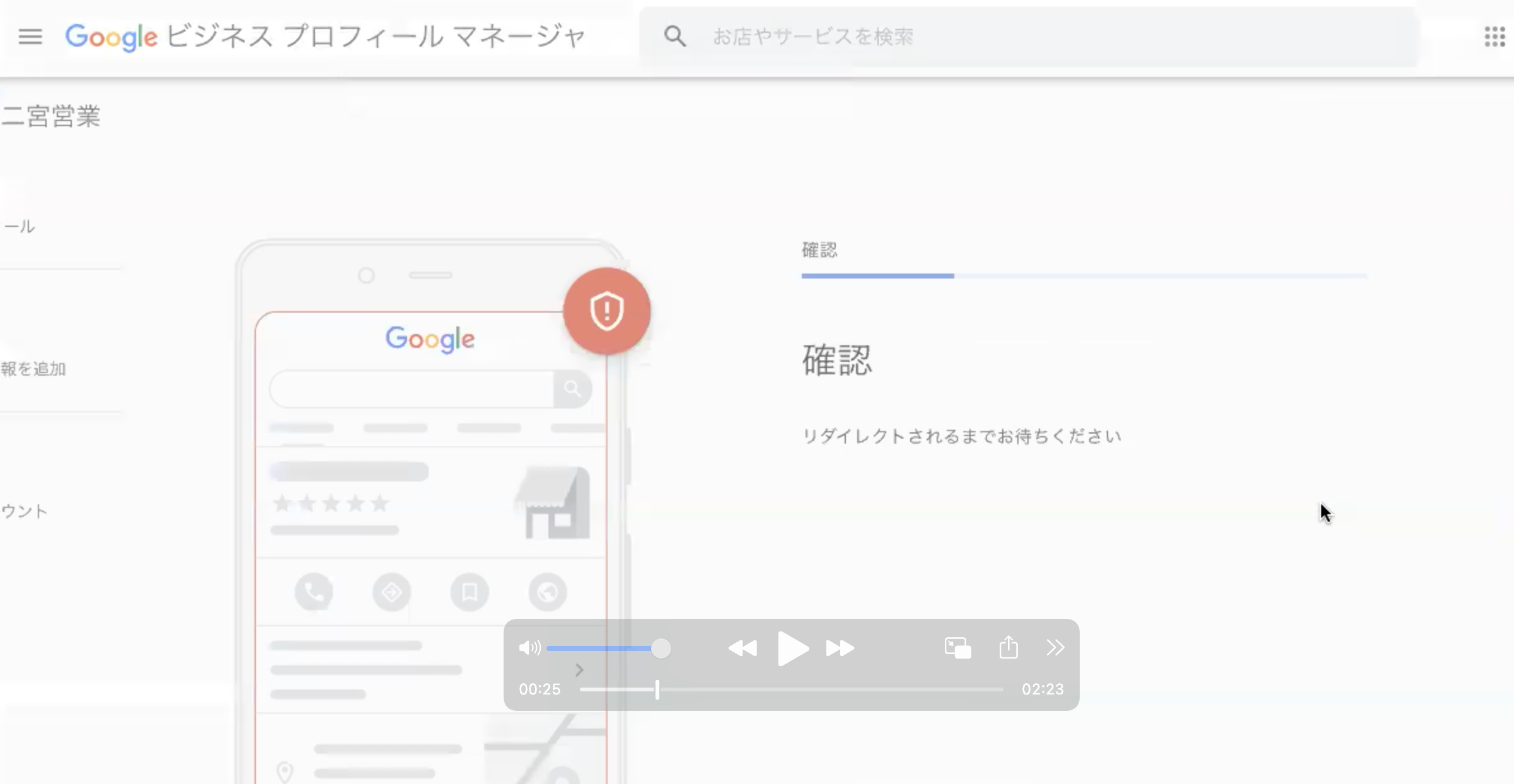Click the Google logo in phone mockup
This screenshot has height=784, width=1514.
(430, 340)
